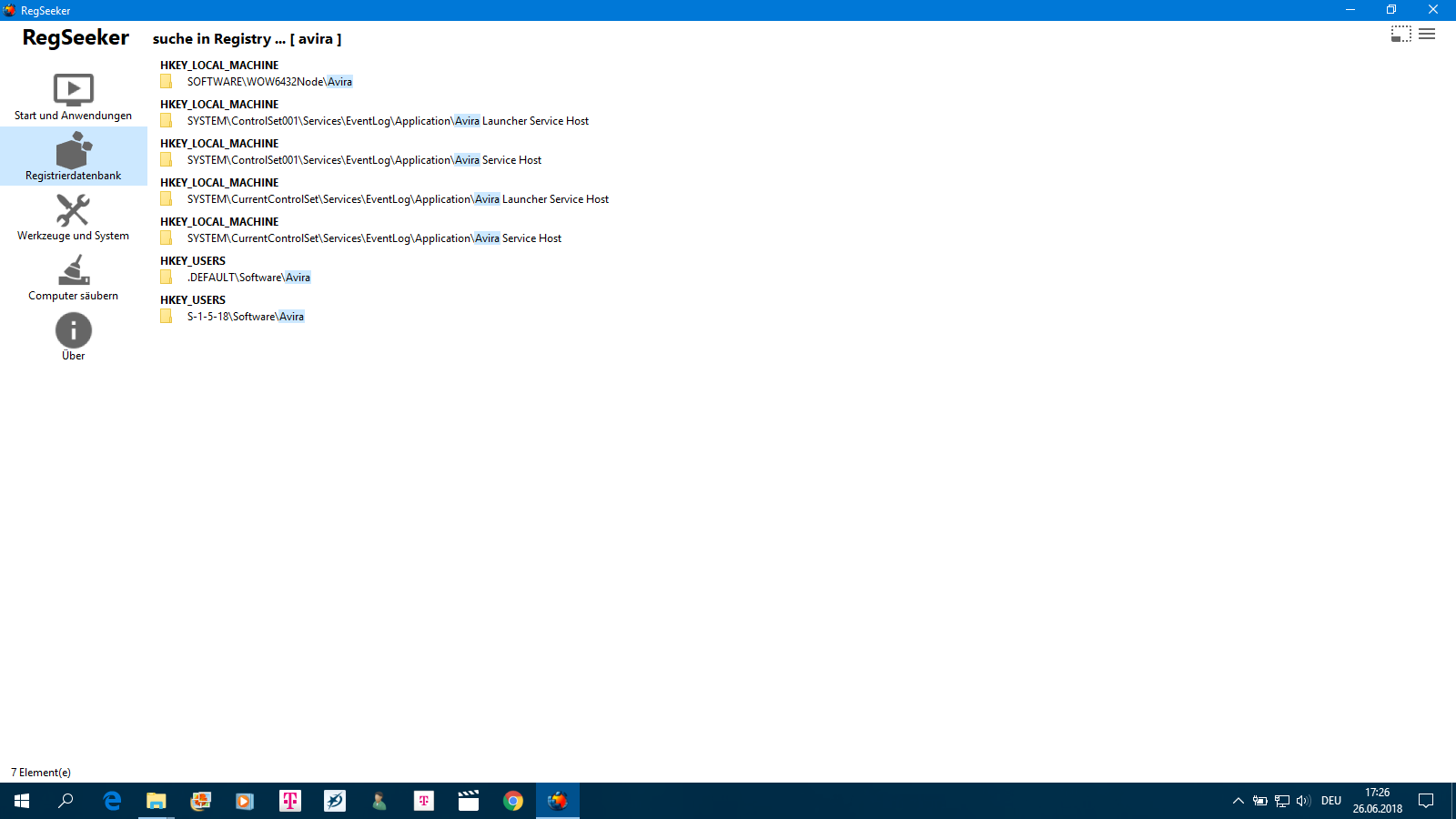Open the clapperboard video app in taskbar
The height and width of the screenshot is (819, 1456).
469,801
